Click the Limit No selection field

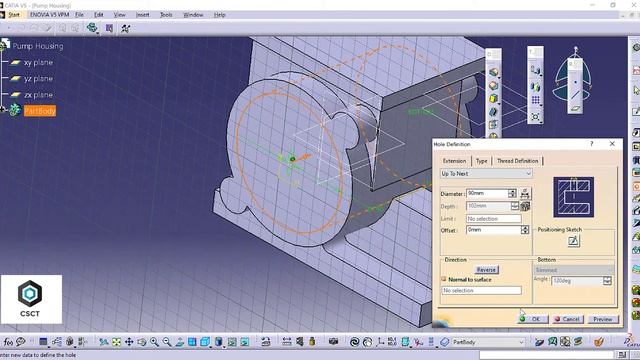click(493, 219)
